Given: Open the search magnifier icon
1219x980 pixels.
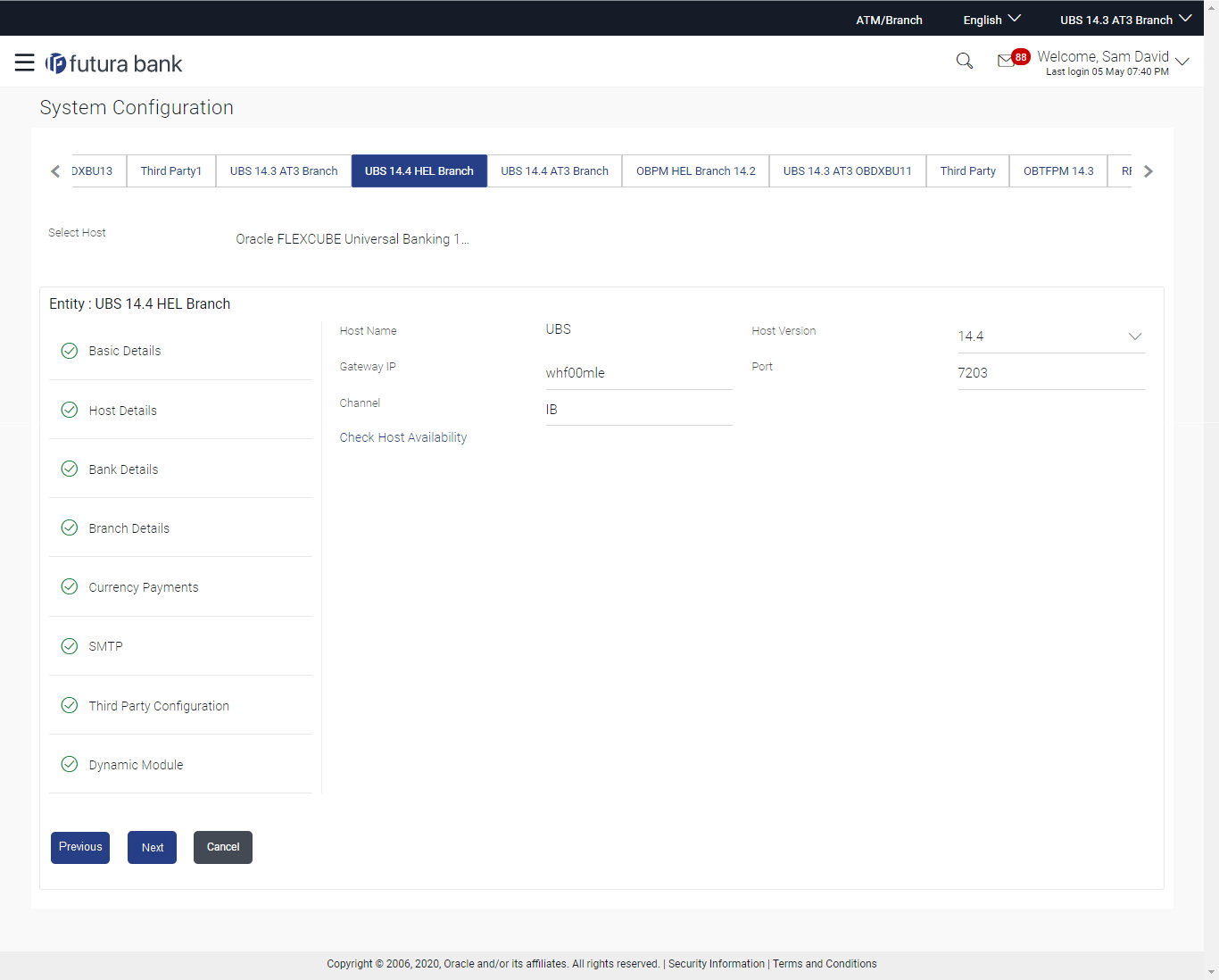Looking at the screenshot, I should (964, 61).
